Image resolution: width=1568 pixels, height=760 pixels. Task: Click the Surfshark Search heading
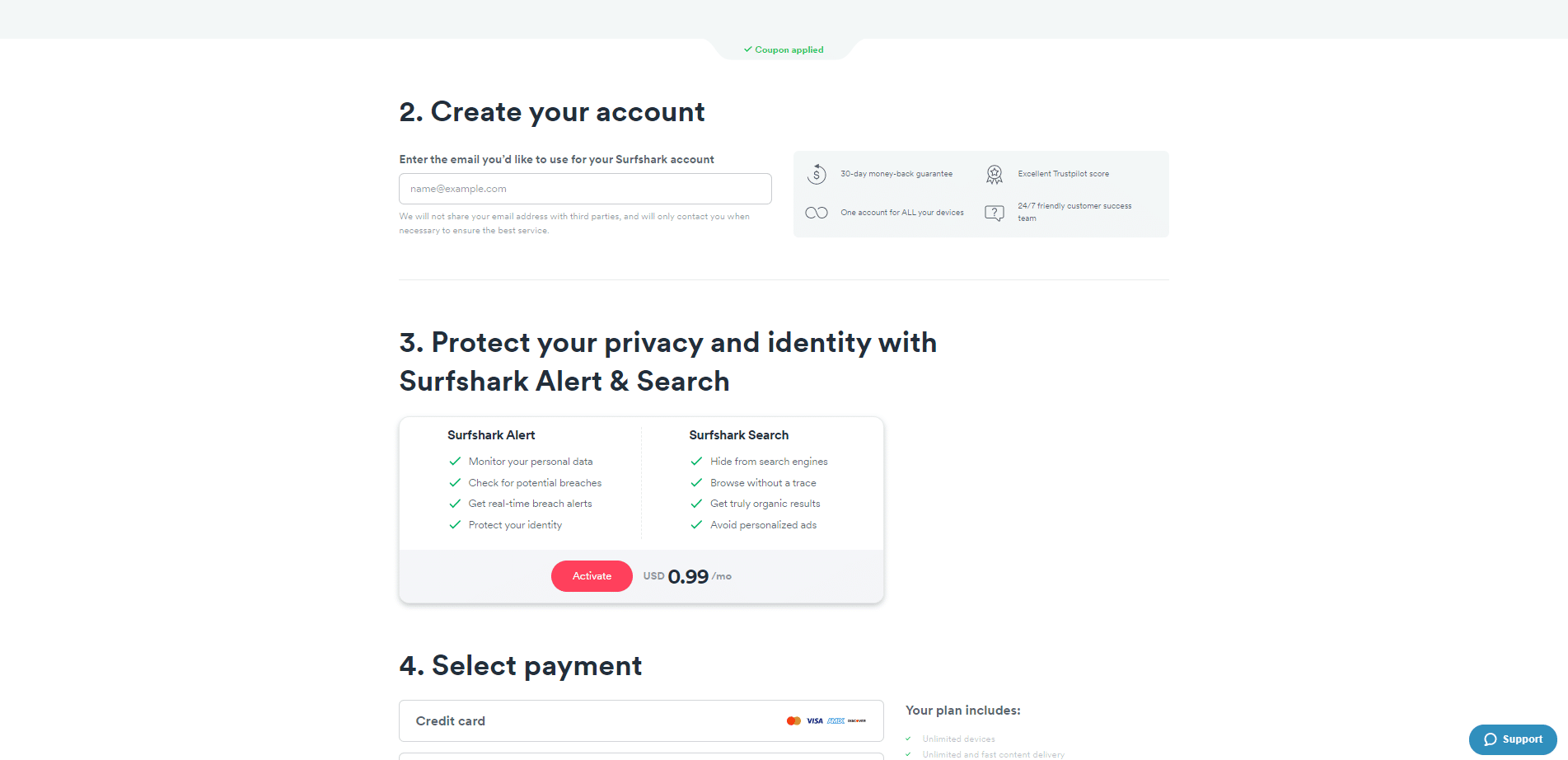coord(739,435)
